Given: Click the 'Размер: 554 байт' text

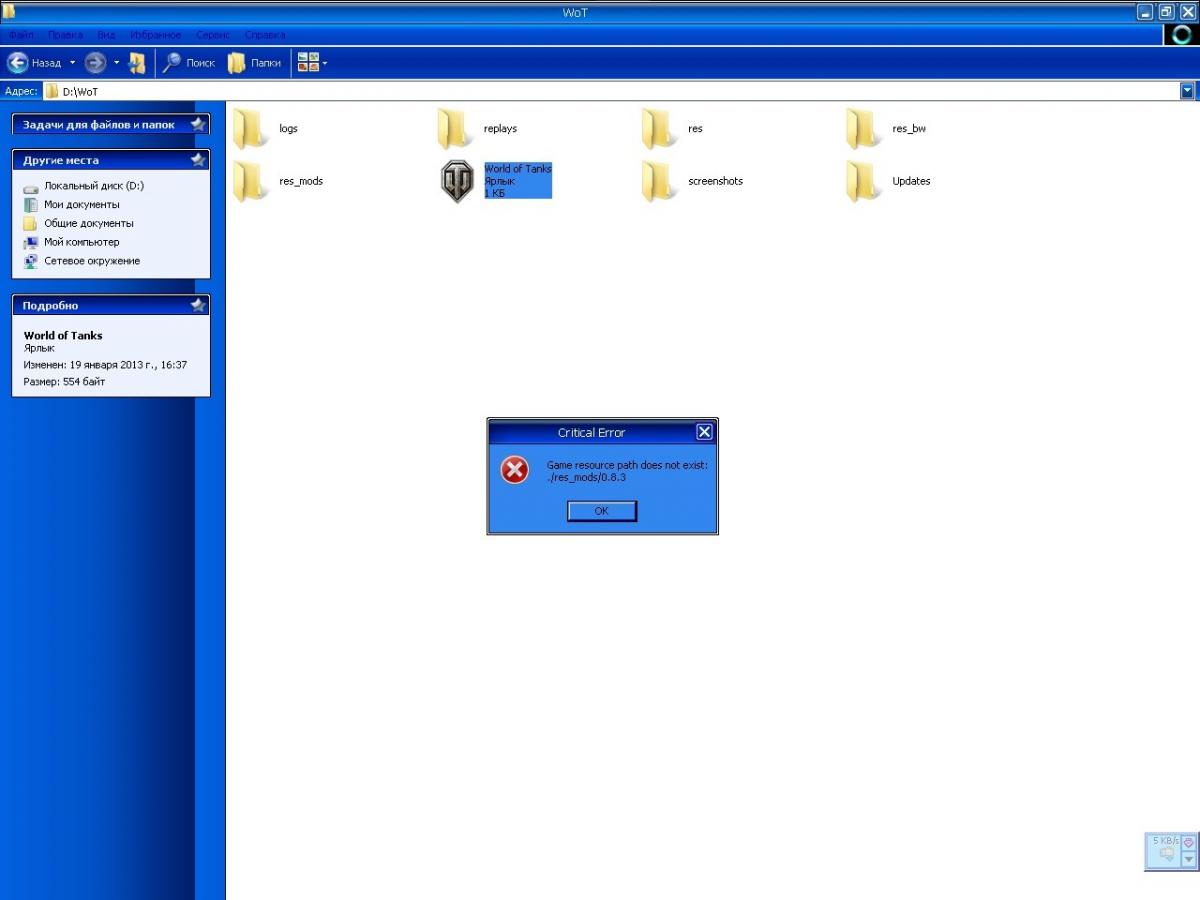Looking at the screenshot, I should coord(64,381).
